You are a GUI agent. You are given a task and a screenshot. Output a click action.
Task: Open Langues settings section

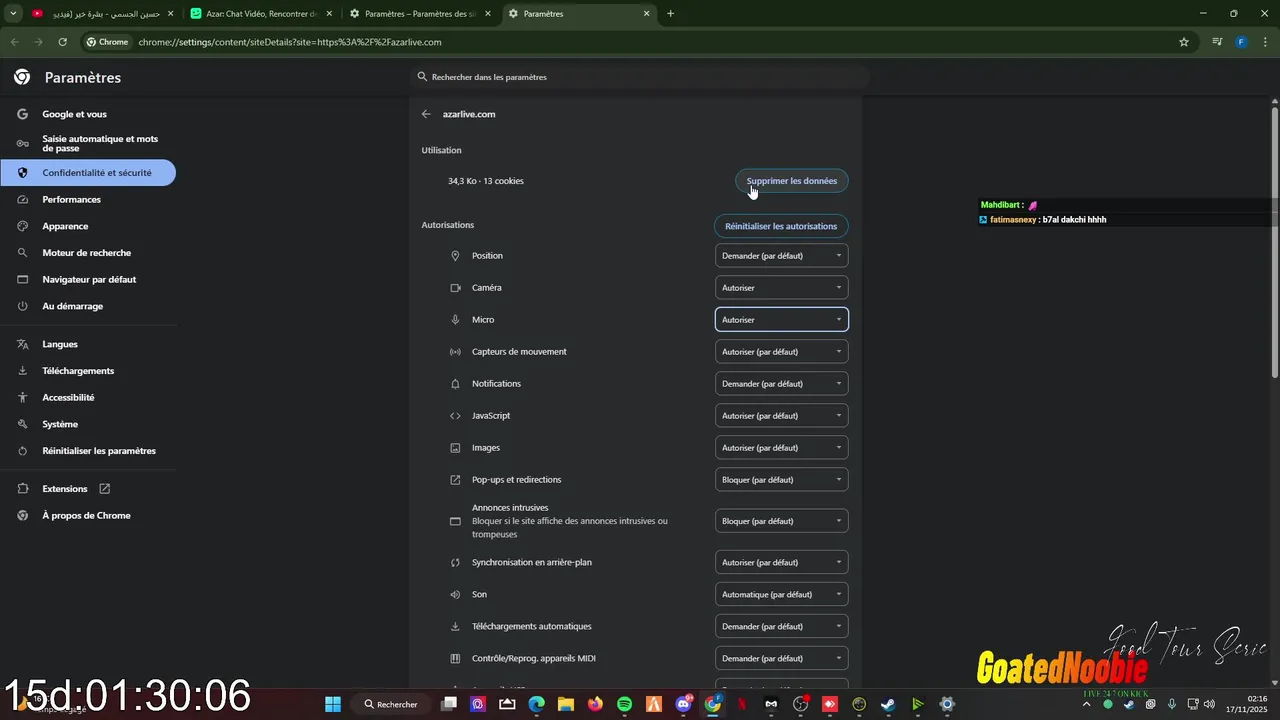tap(88, 344)
